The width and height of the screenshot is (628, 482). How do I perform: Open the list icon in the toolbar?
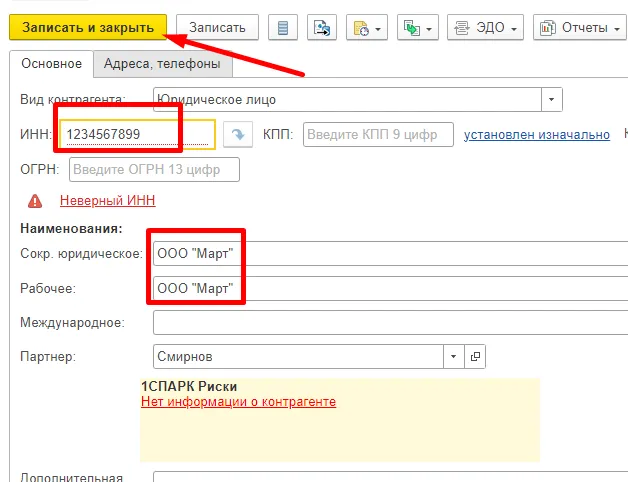pyautogui.click(x=283, y=27)
